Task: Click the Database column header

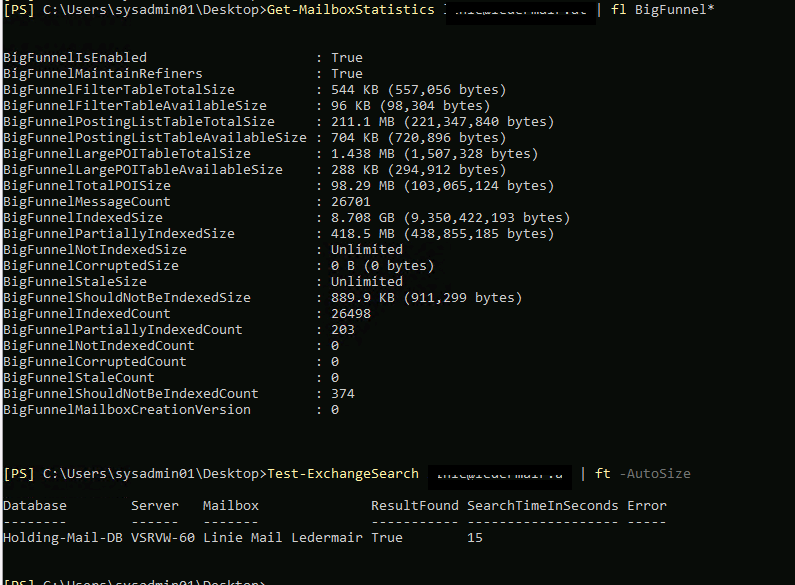Action: click(35, 505)
